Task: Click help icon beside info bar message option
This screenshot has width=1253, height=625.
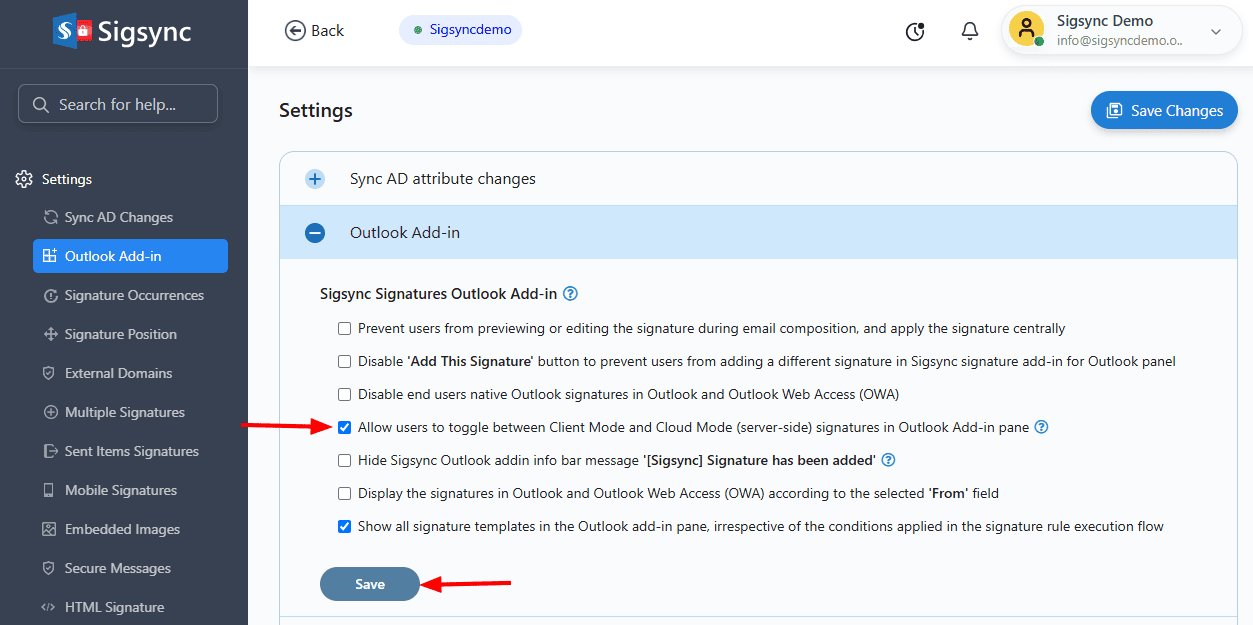Action: coord(888,460)
